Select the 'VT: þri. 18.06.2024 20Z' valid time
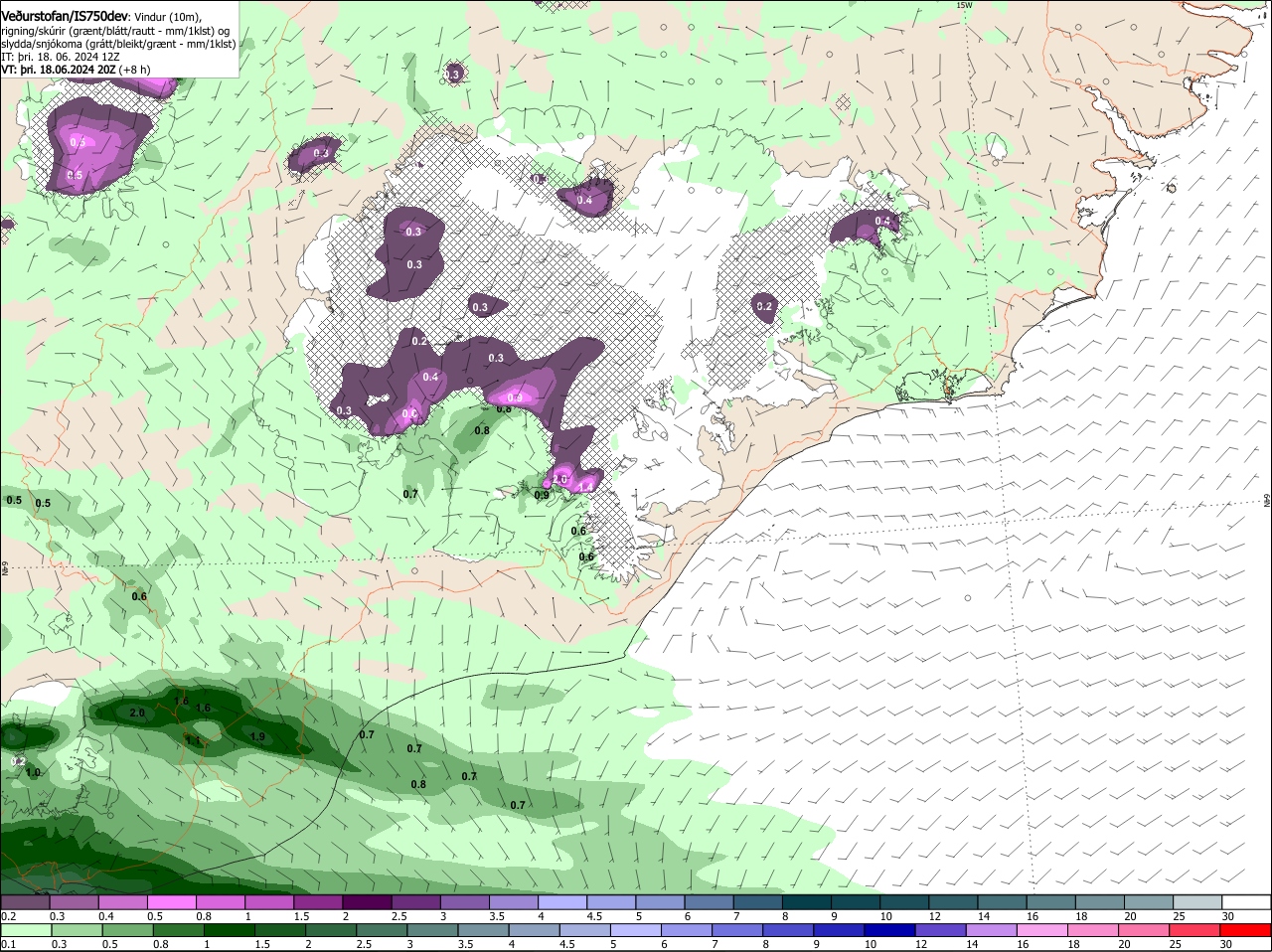This screenshot has width=1272, height=952. coord(59,70)
